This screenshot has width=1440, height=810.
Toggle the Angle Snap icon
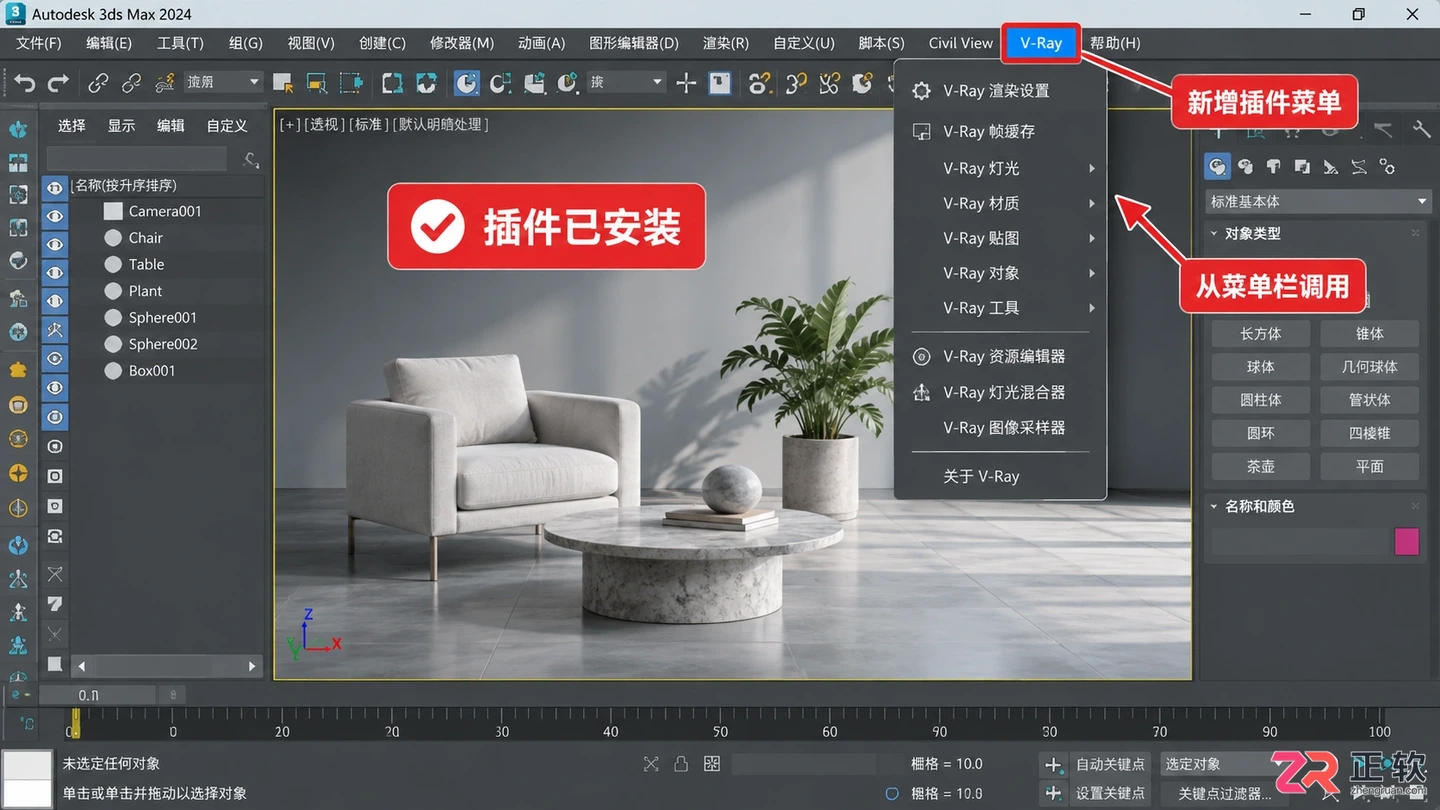pyautogui.click(x=796, y=83)
